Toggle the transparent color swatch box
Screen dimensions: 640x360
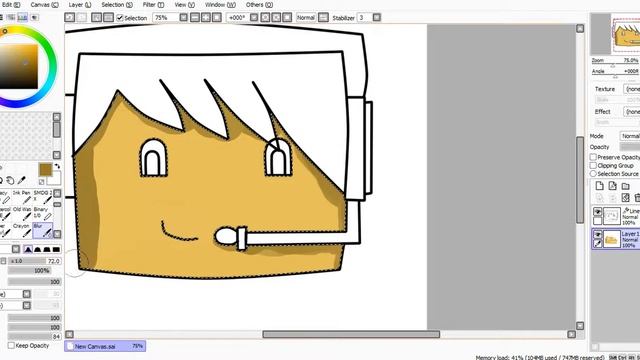[x=42, y=182]
